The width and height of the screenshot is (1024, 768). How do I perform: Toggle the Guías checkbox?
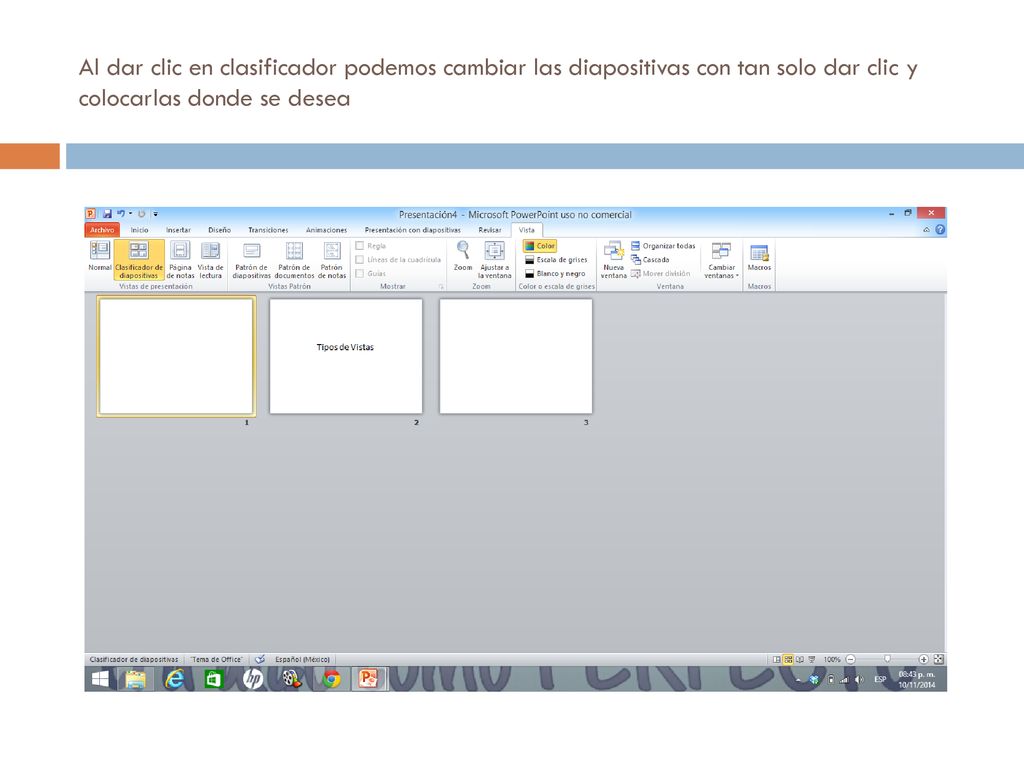tap(359, 273)
